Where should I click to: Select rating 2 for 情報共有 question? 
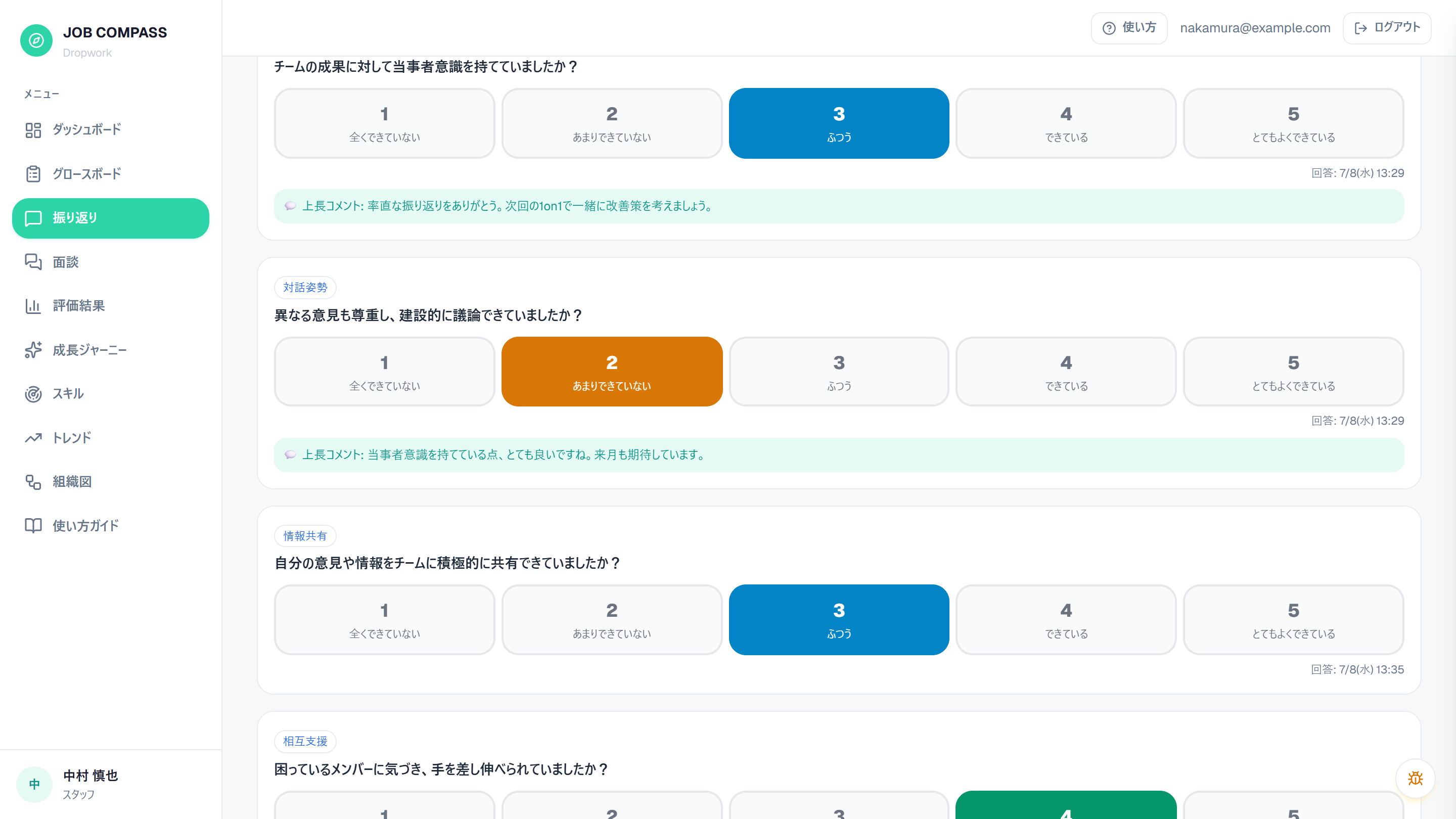click(x=612, y=620)
